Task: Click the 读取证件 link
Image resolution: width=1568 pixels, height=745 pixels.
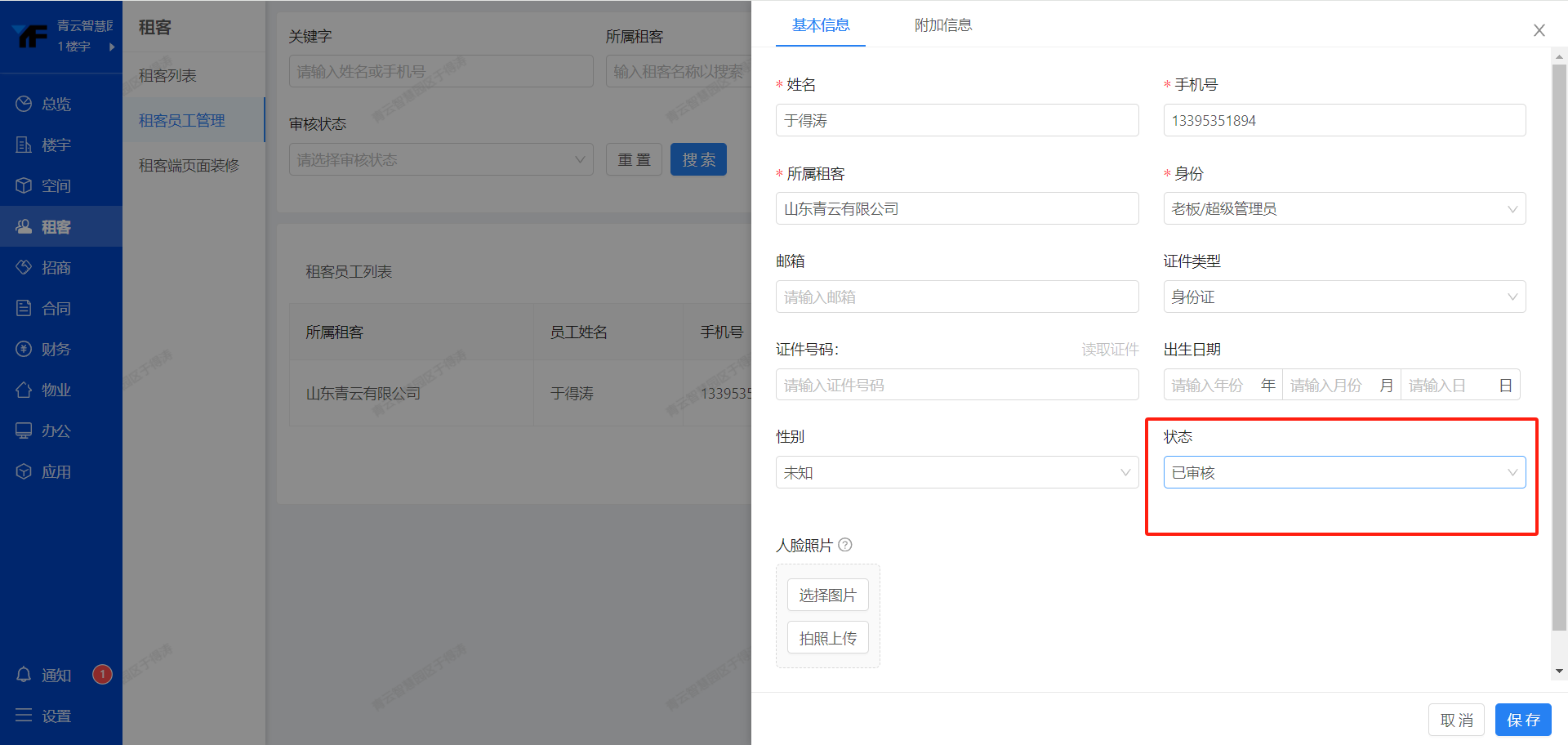Action: click(x=1110, y=350)
